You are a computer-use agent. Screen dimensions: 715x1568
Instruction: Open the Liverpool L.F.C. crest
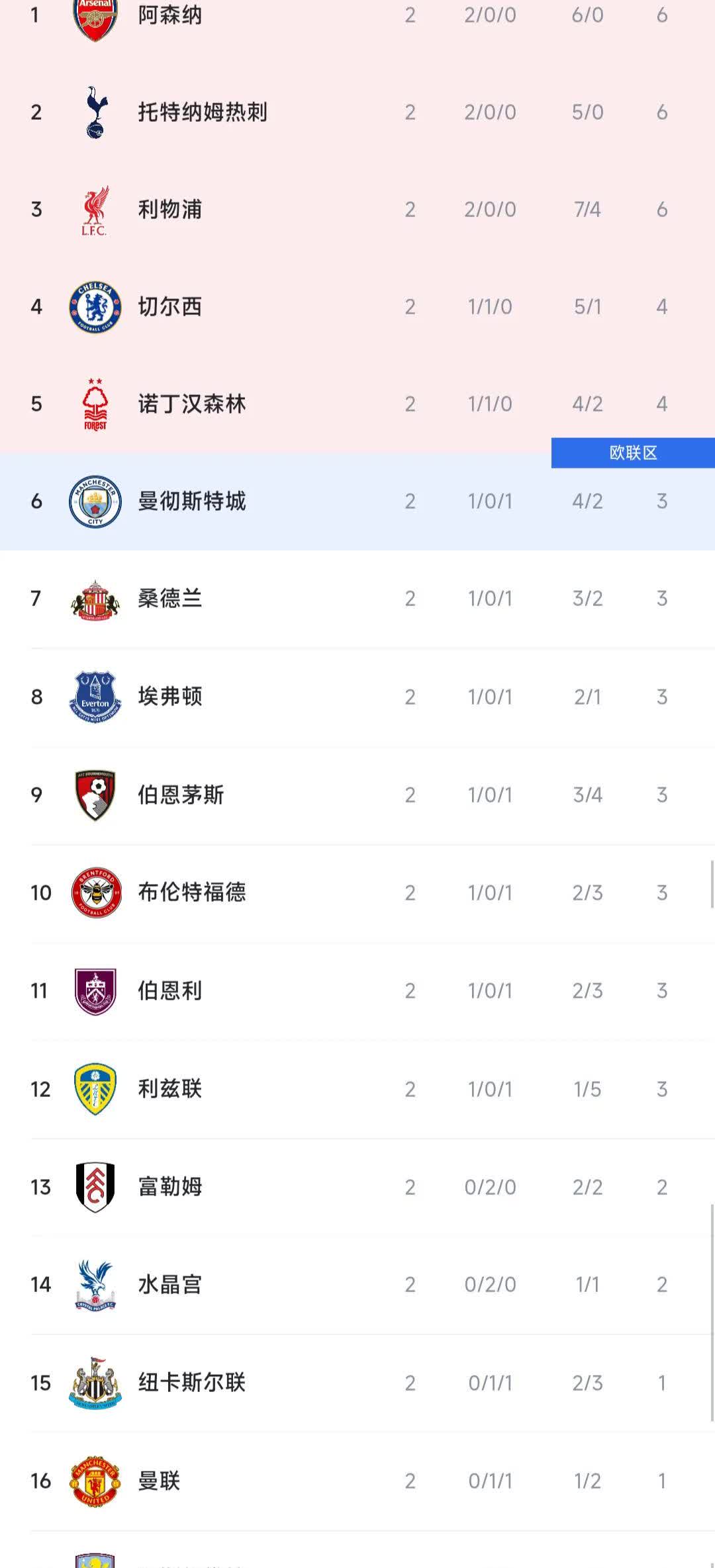tap(95, 210)
